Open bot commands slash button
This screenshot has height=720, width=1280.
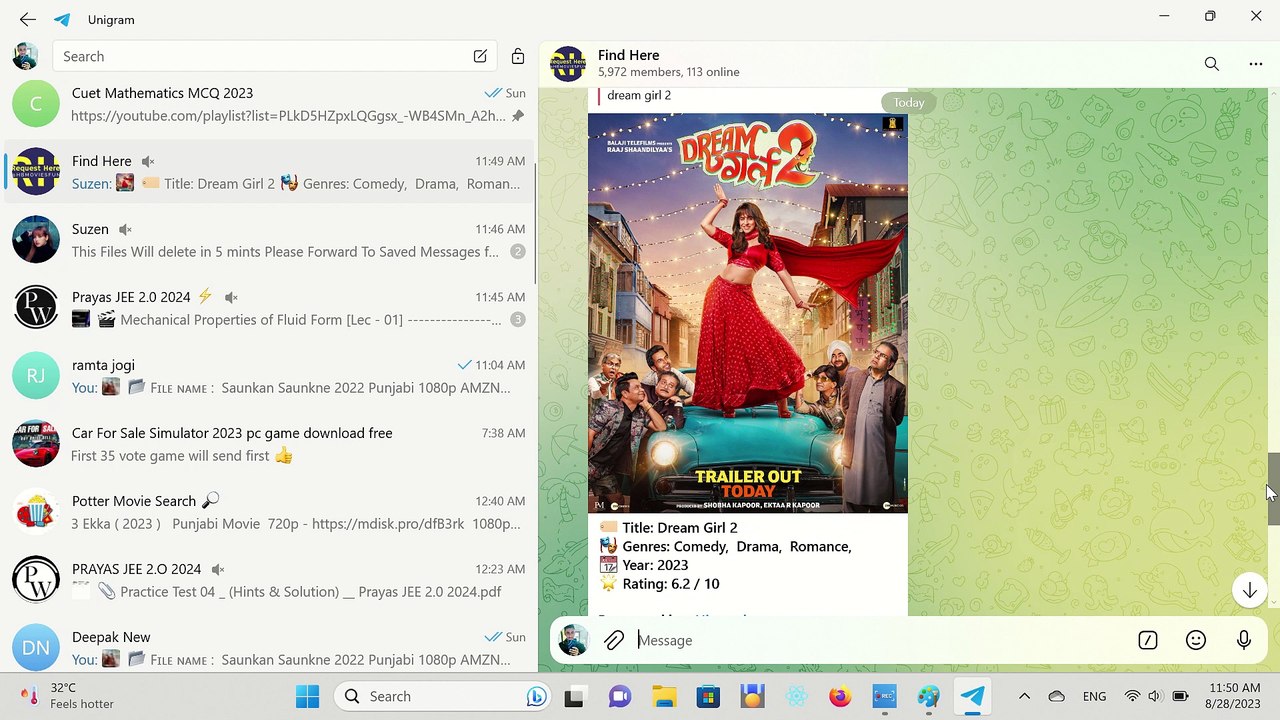click(1147, 640)
